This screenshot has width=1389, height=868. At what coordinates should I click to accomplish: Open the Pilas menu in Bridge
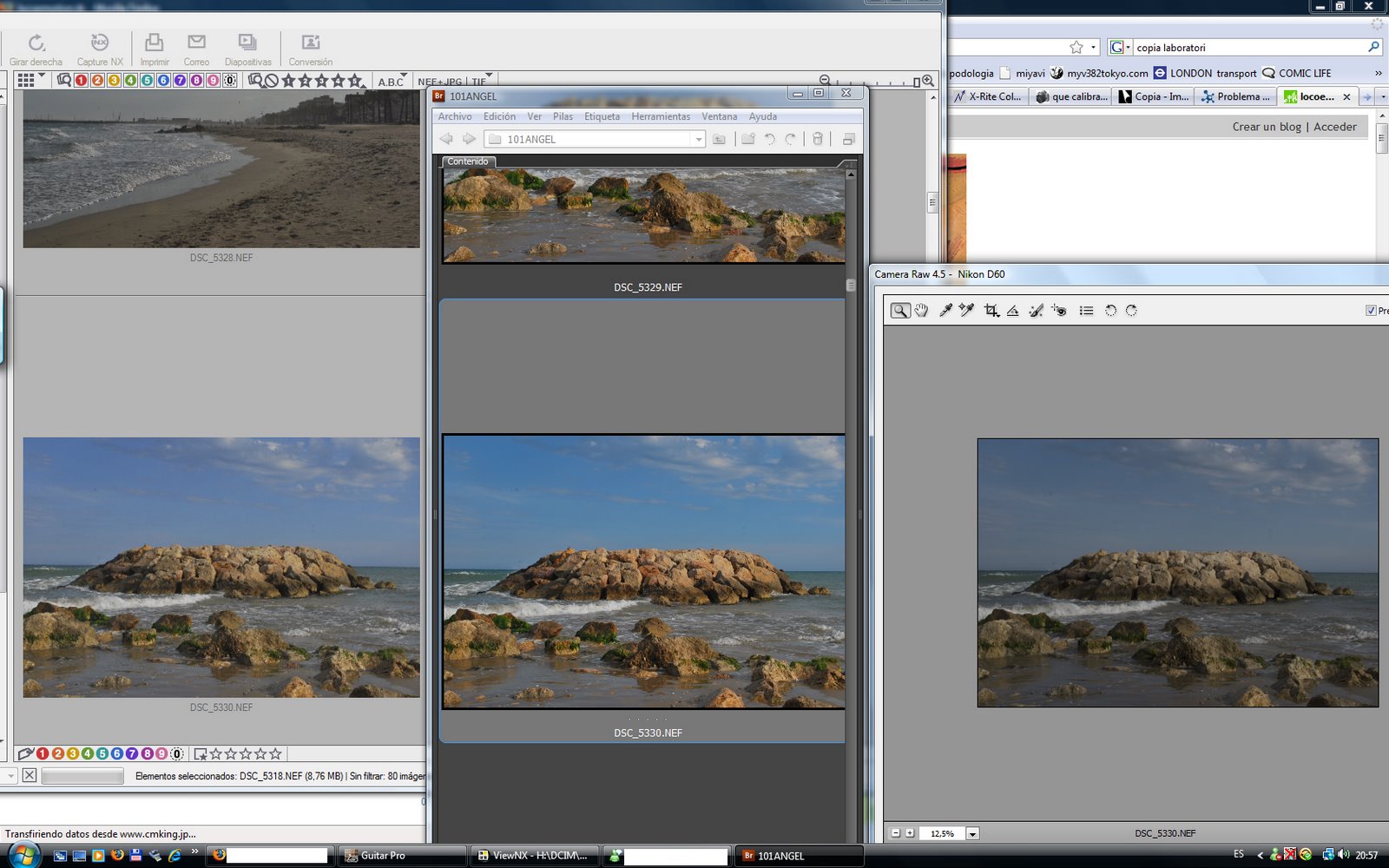click(x=563, y=116)
